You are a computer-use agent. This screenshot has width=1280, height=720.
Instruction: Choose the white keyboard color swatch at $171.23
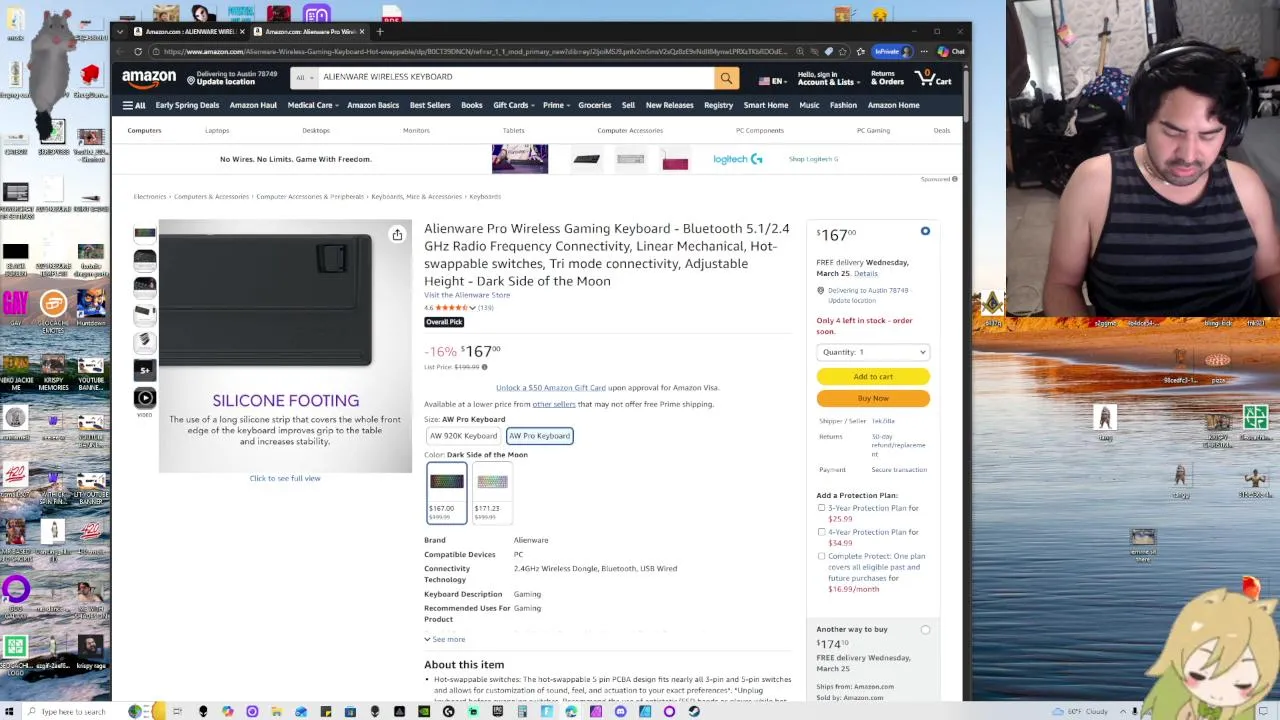point(492,494)
